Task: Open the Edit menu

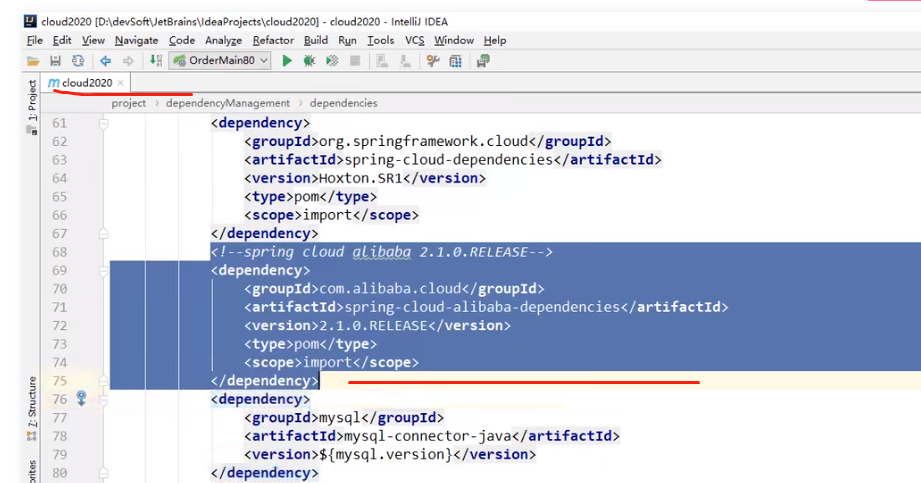Action: coord(62,40)
